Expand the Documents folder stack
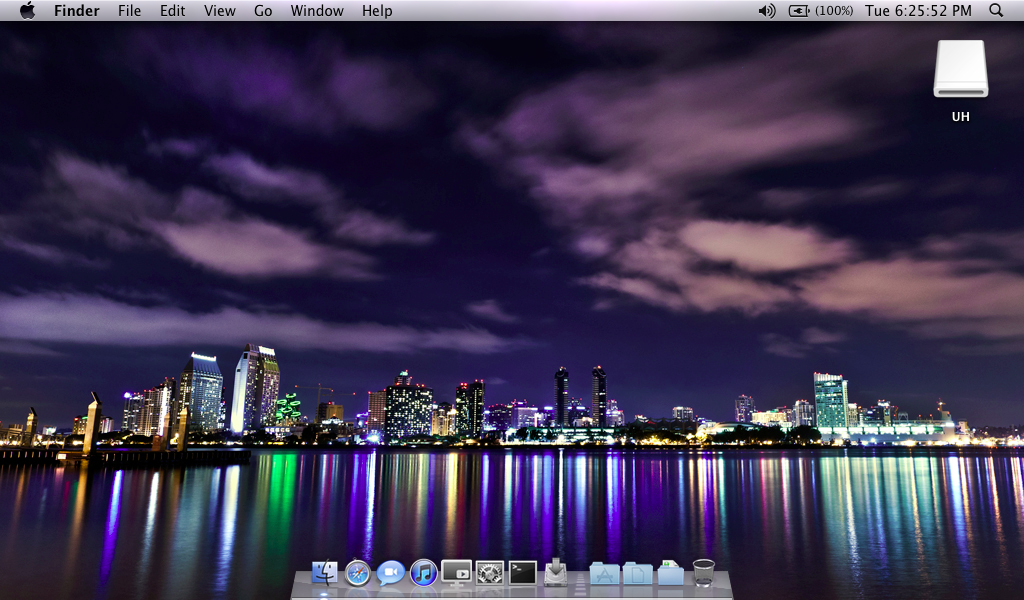Screen dimensions: 1024x600 click(637, 573)
